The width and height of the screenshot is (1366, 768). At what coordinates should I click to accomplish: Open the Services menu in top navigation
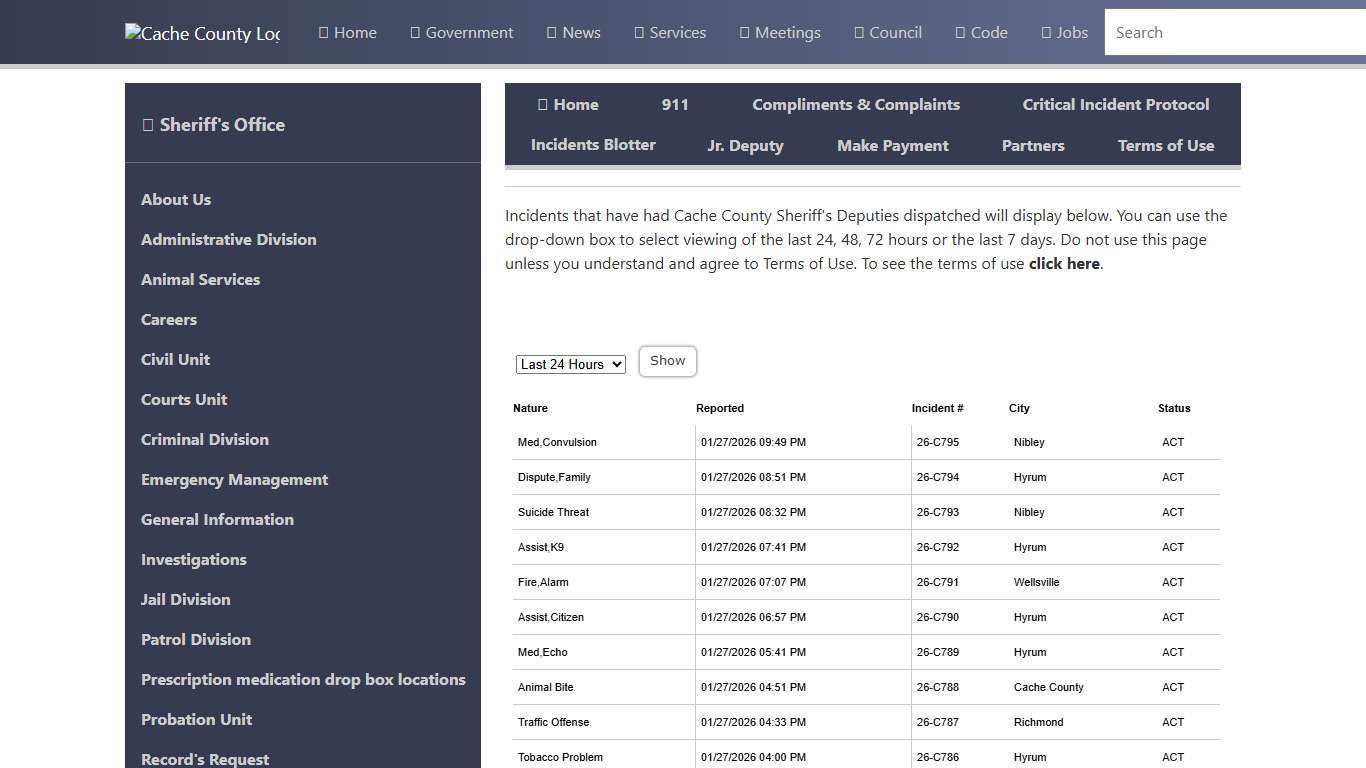tap(670, 33)
